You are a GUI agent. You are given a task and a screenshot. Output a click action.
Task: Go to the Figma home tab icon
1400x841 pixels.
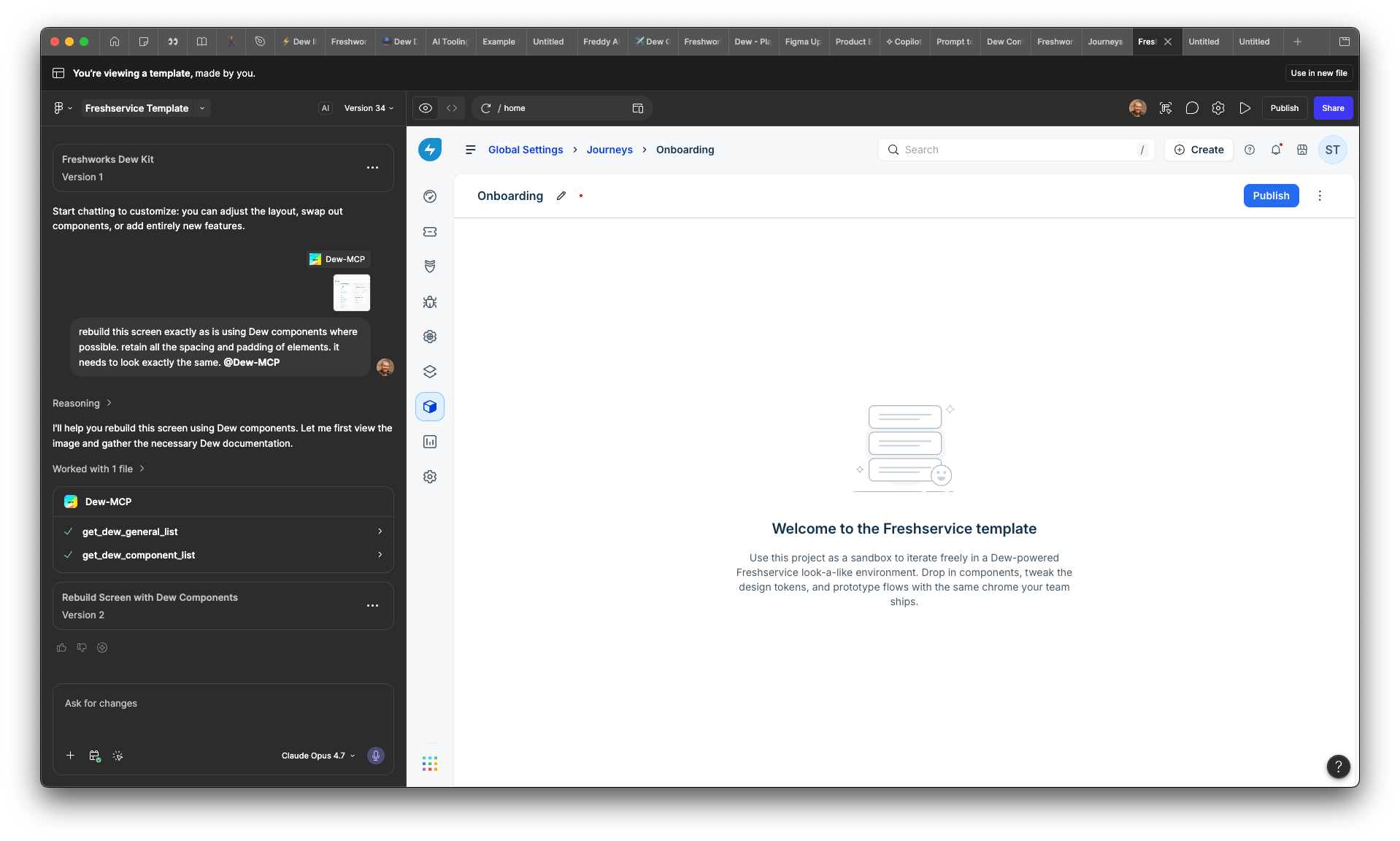(x=115, y=42)
